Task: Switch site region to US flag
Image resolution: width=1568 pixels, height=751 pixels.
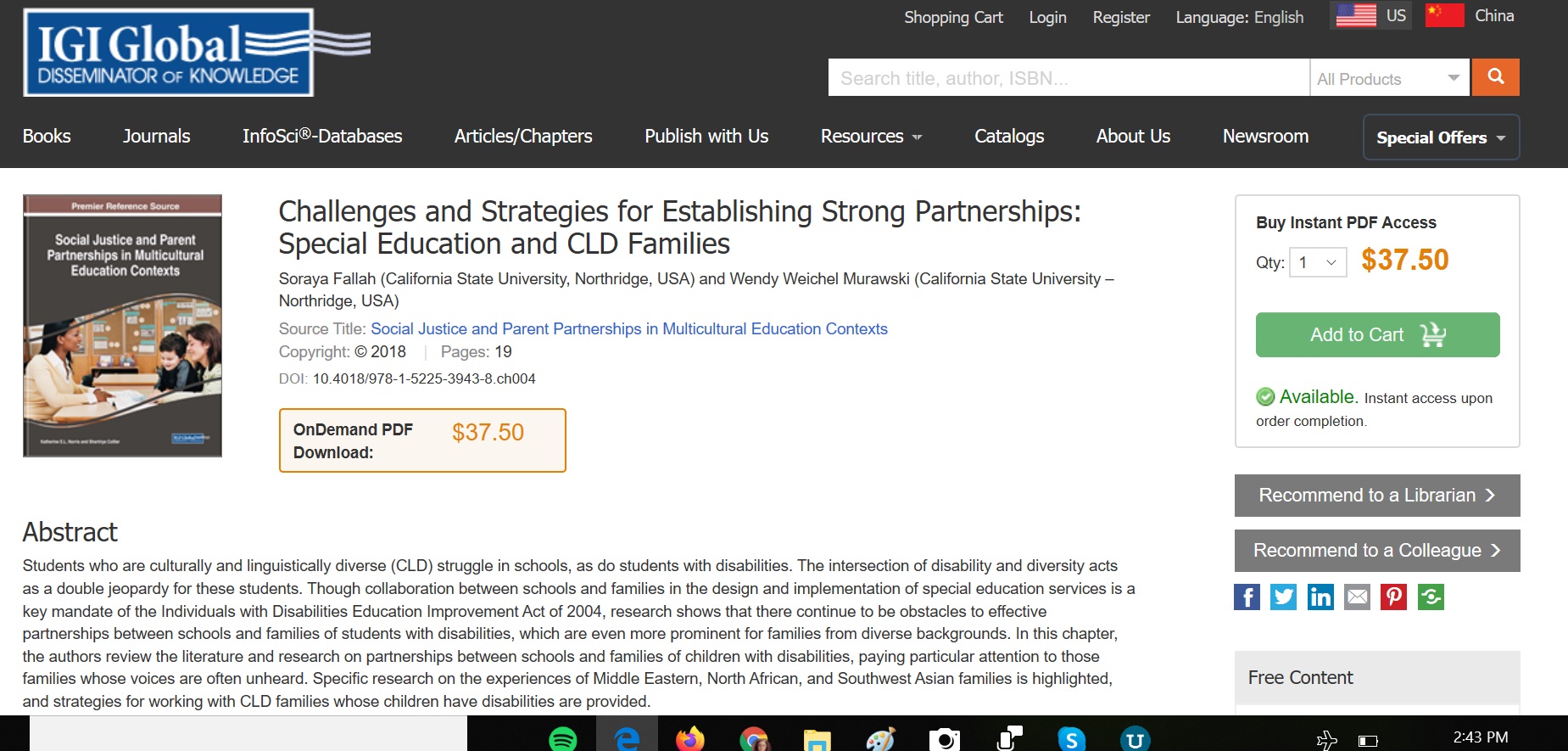Action: pyautogui.click(x=1356, y=15)
